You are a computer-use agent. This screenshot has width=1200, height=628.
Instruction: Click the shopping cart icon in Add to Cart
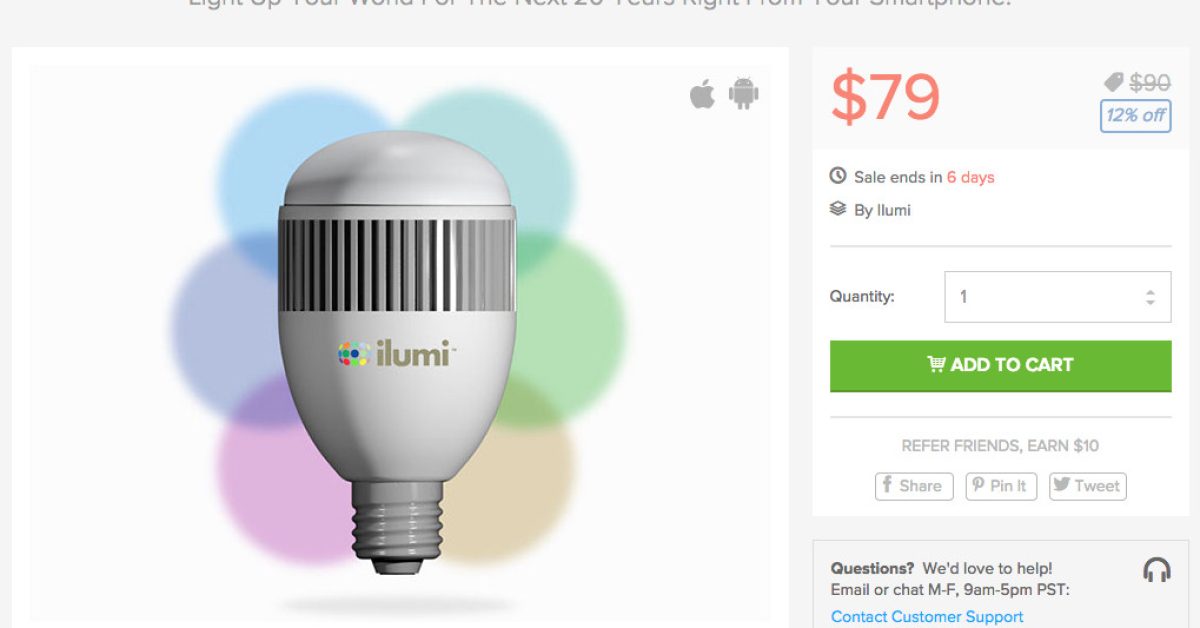[936, 365]
